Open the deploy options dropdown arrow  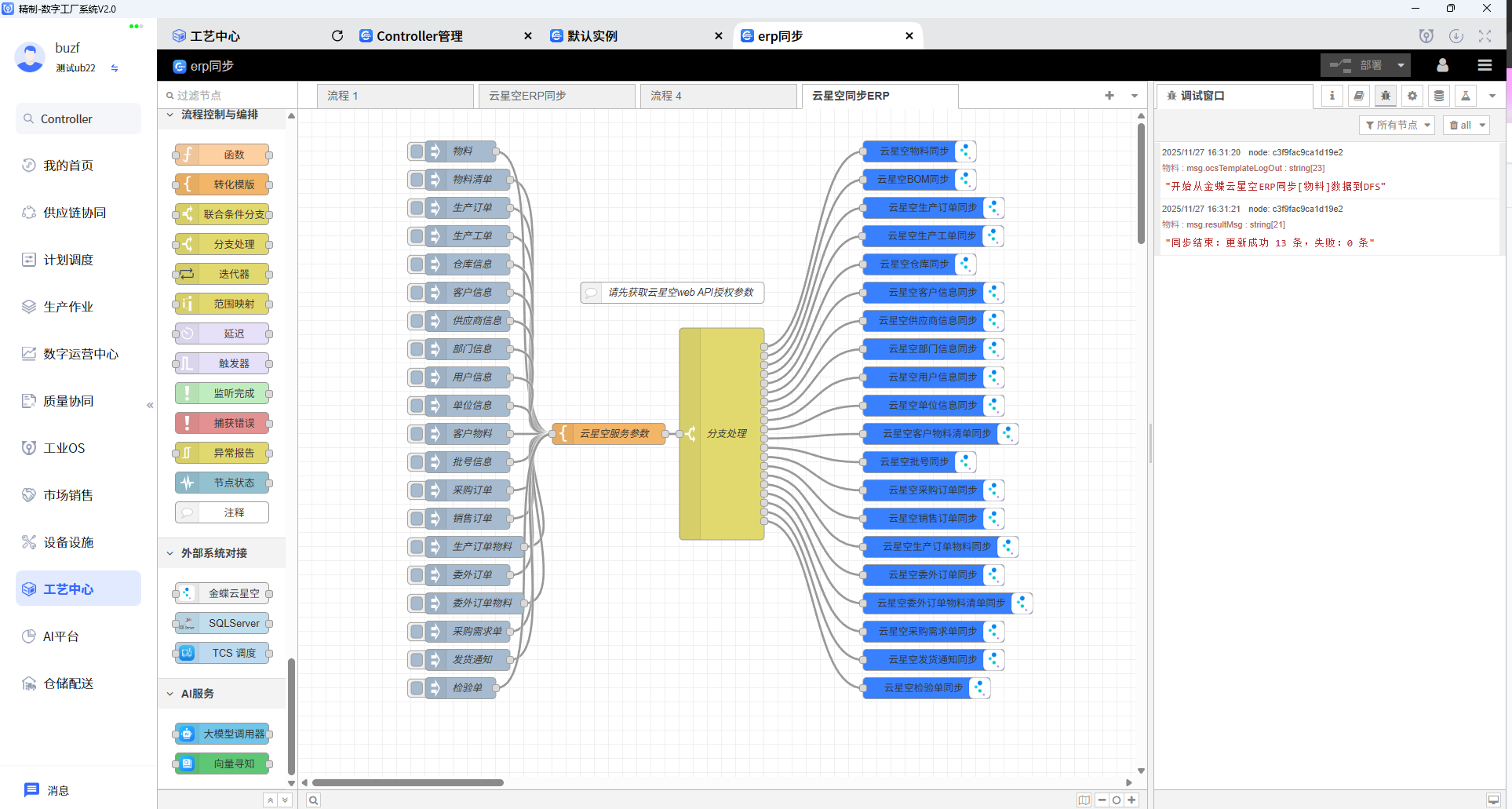[1401, 65]
